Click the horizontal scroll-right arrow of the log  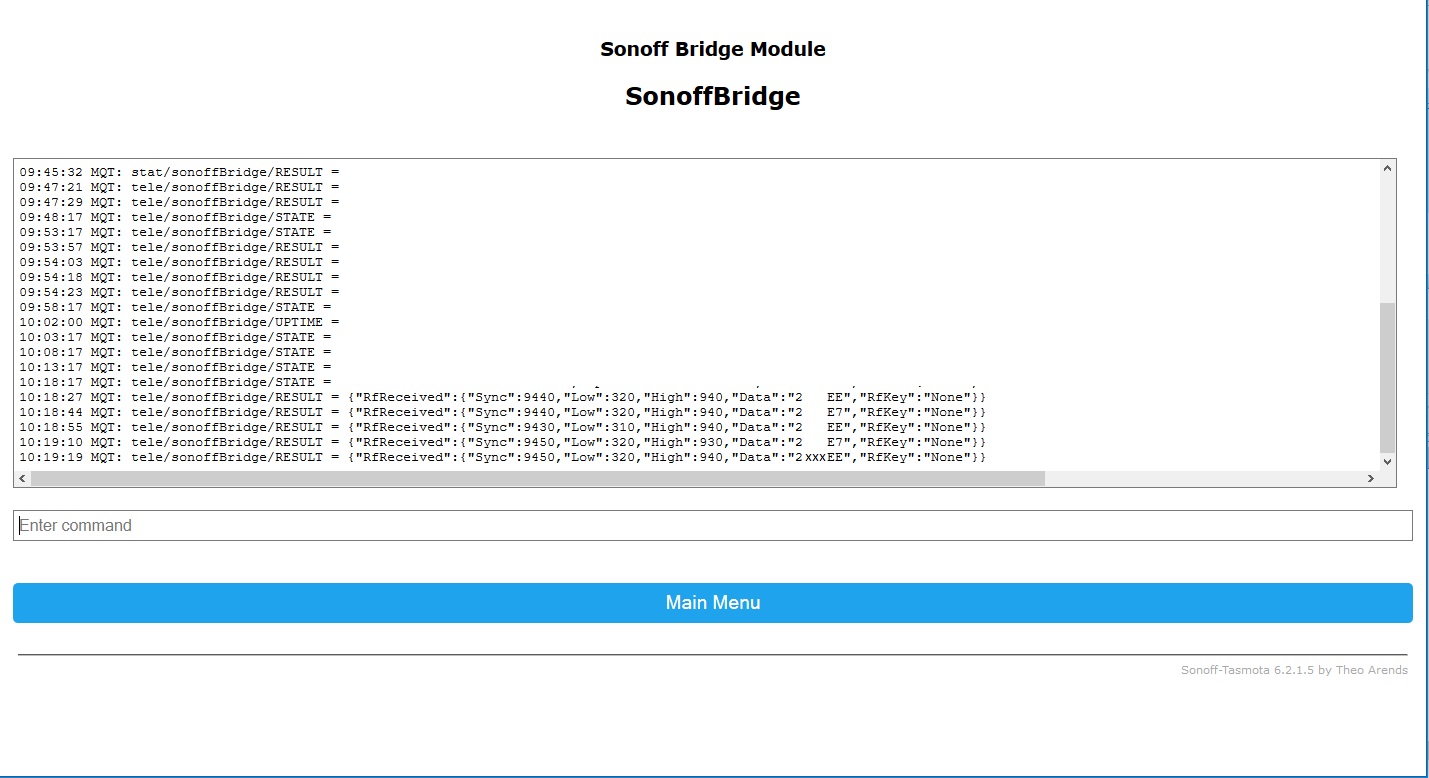pyautogui.click(x=1371, y=479)
